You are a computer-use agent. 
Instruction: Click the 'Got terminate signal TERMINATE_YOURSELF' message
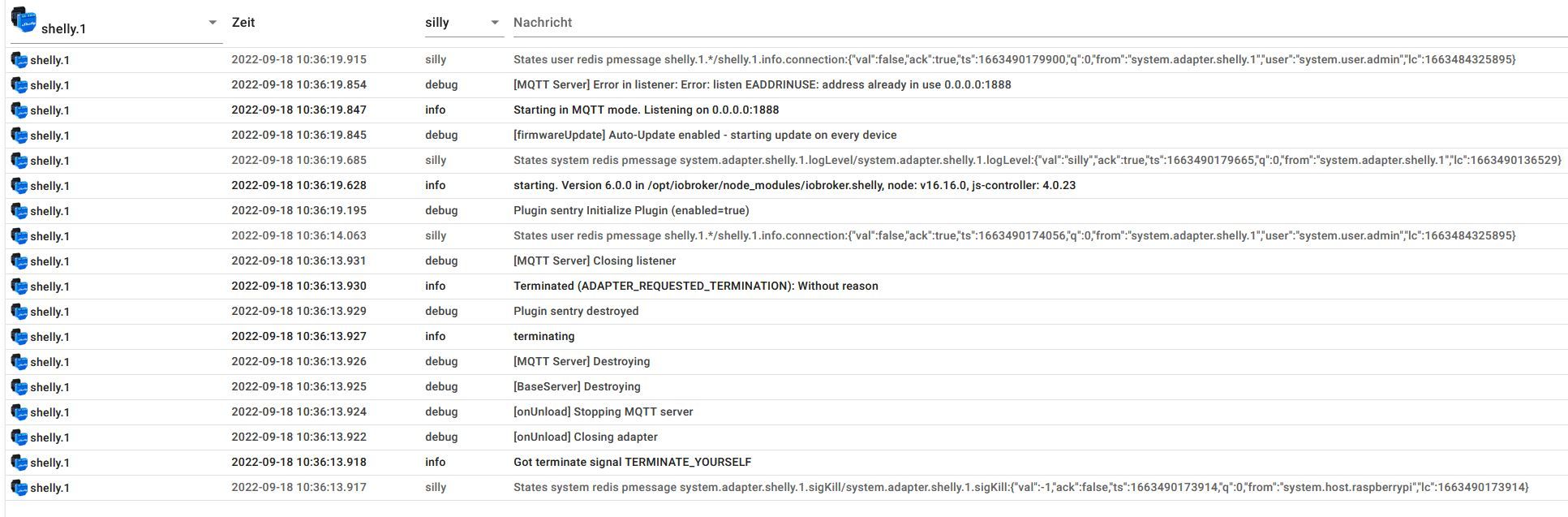coord(632,462)
